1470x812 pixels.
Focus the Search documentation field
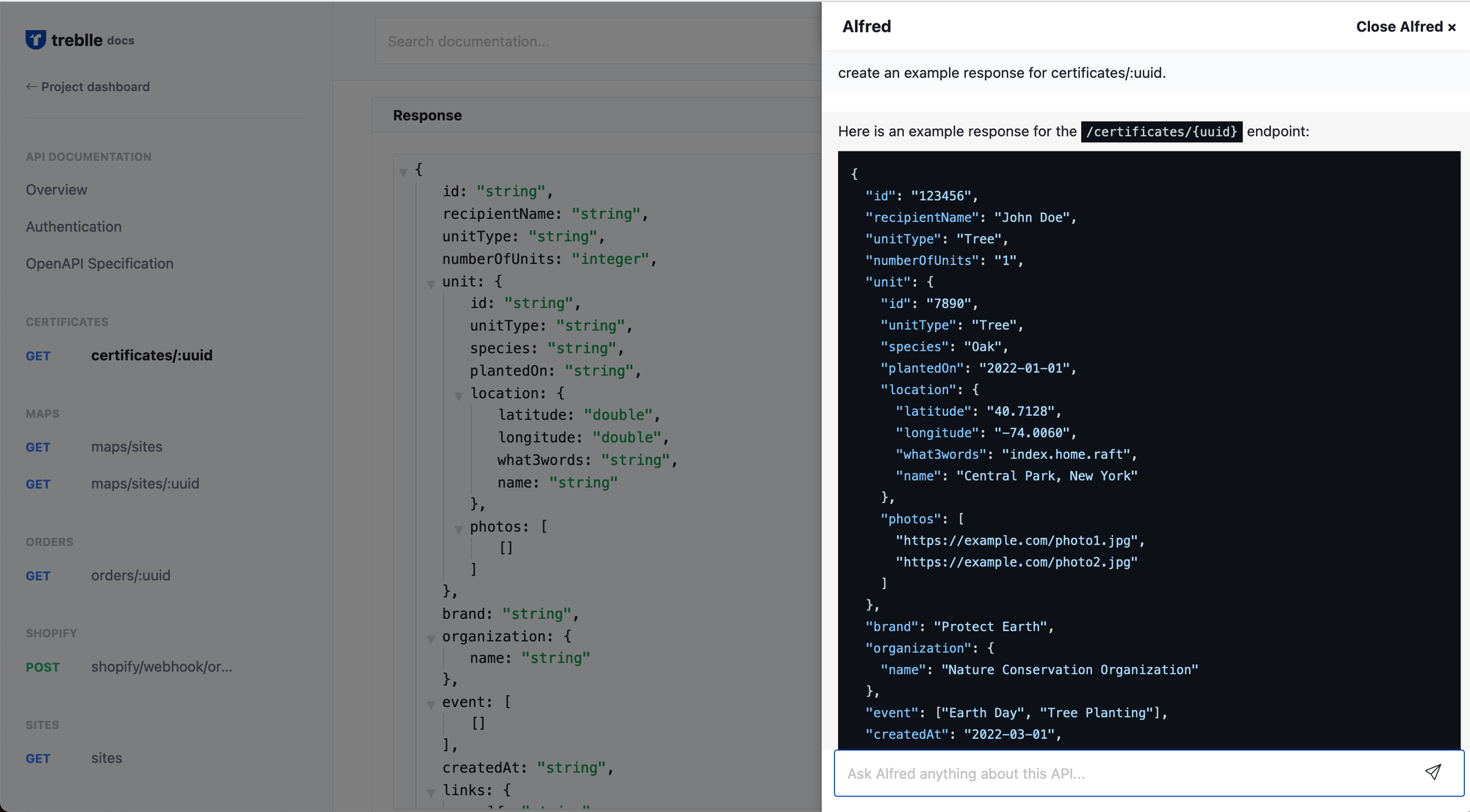click(x=597, y=42)
